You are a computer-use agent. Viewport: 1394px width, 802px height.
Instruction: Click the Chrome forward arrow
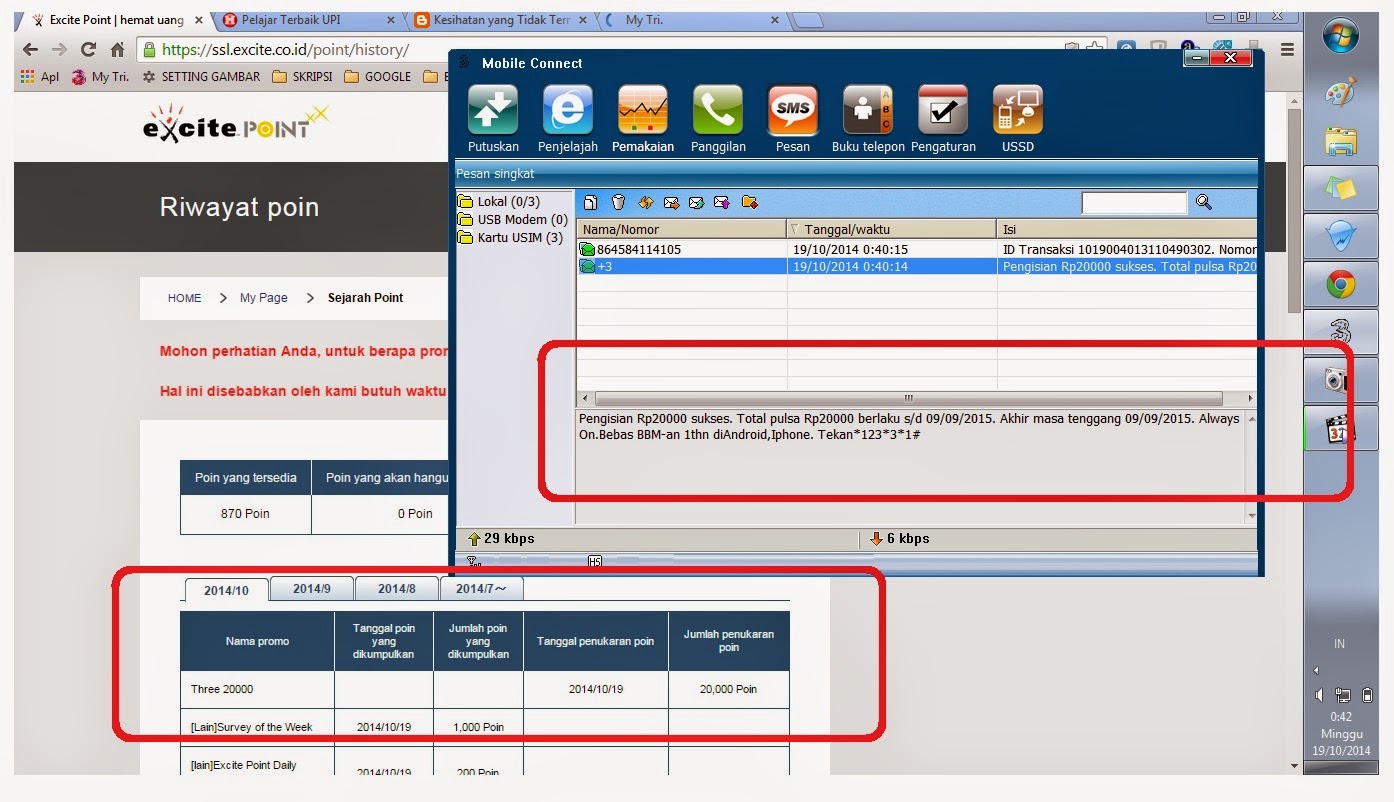60,49
